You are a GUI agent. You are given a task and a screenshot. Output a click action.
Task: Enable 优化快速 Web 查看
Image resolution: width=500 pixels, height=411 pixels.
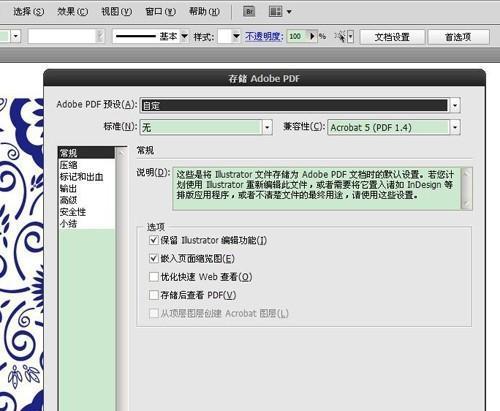coord(154,277)
